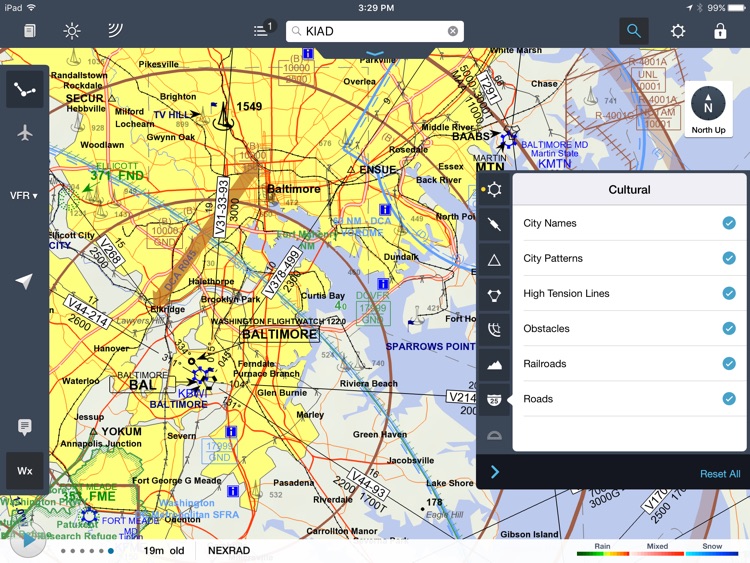
Task: Tap the blue magnifier search button
Action: tap(634, 31)
